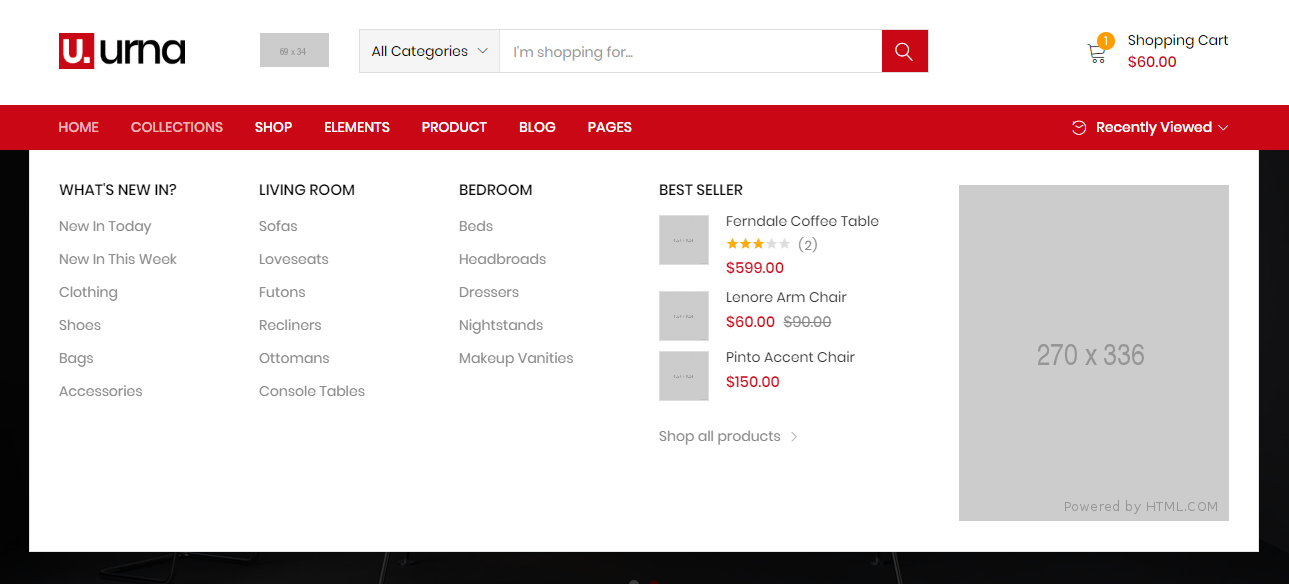Click the LIVING ROOM heading
Screen dimensions: 1289x584
pyautogui.click(x=307, y=190)
